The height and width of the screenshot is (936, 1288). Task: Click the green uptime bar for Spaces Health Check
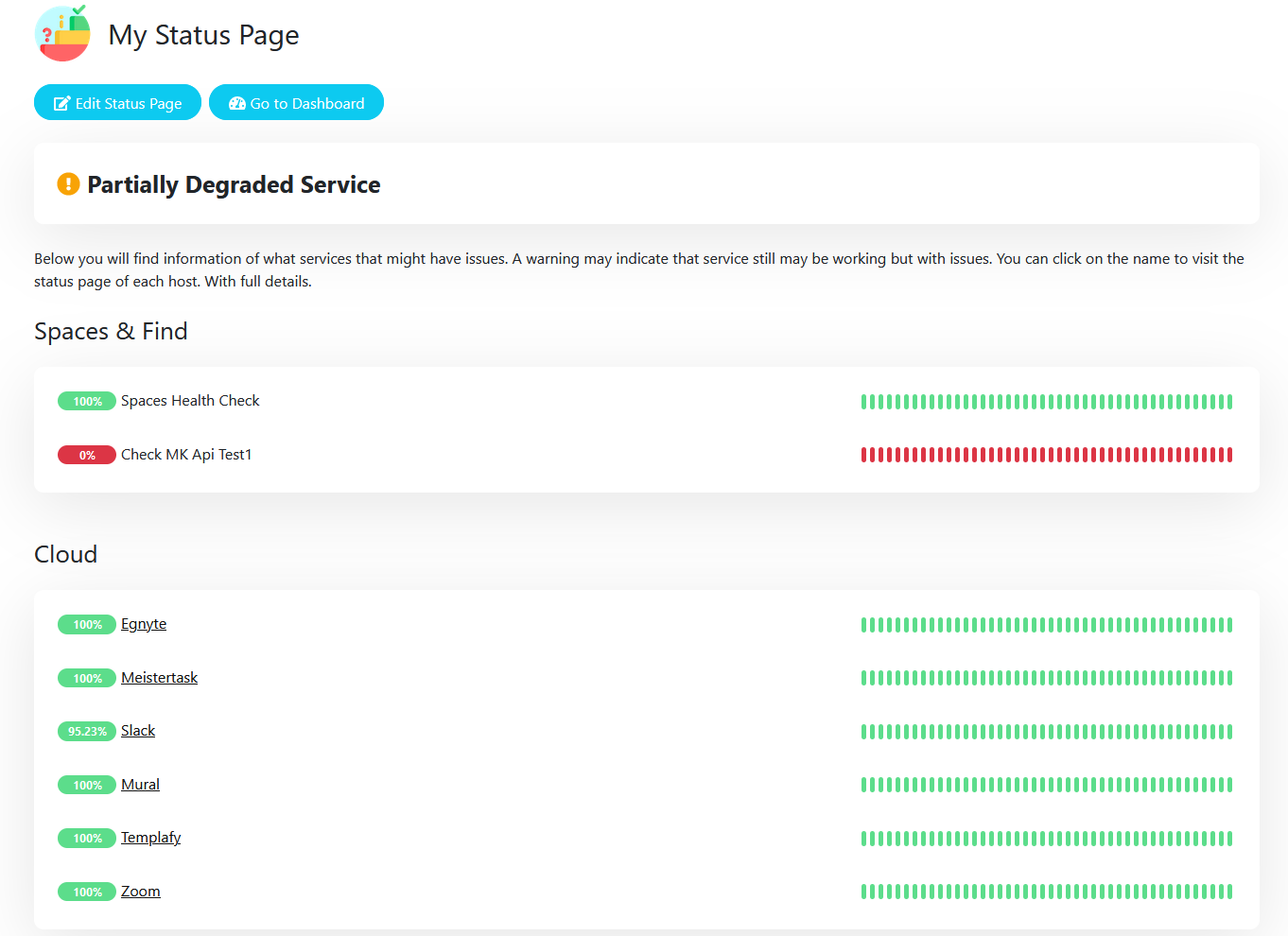(x=1047, y=402)
